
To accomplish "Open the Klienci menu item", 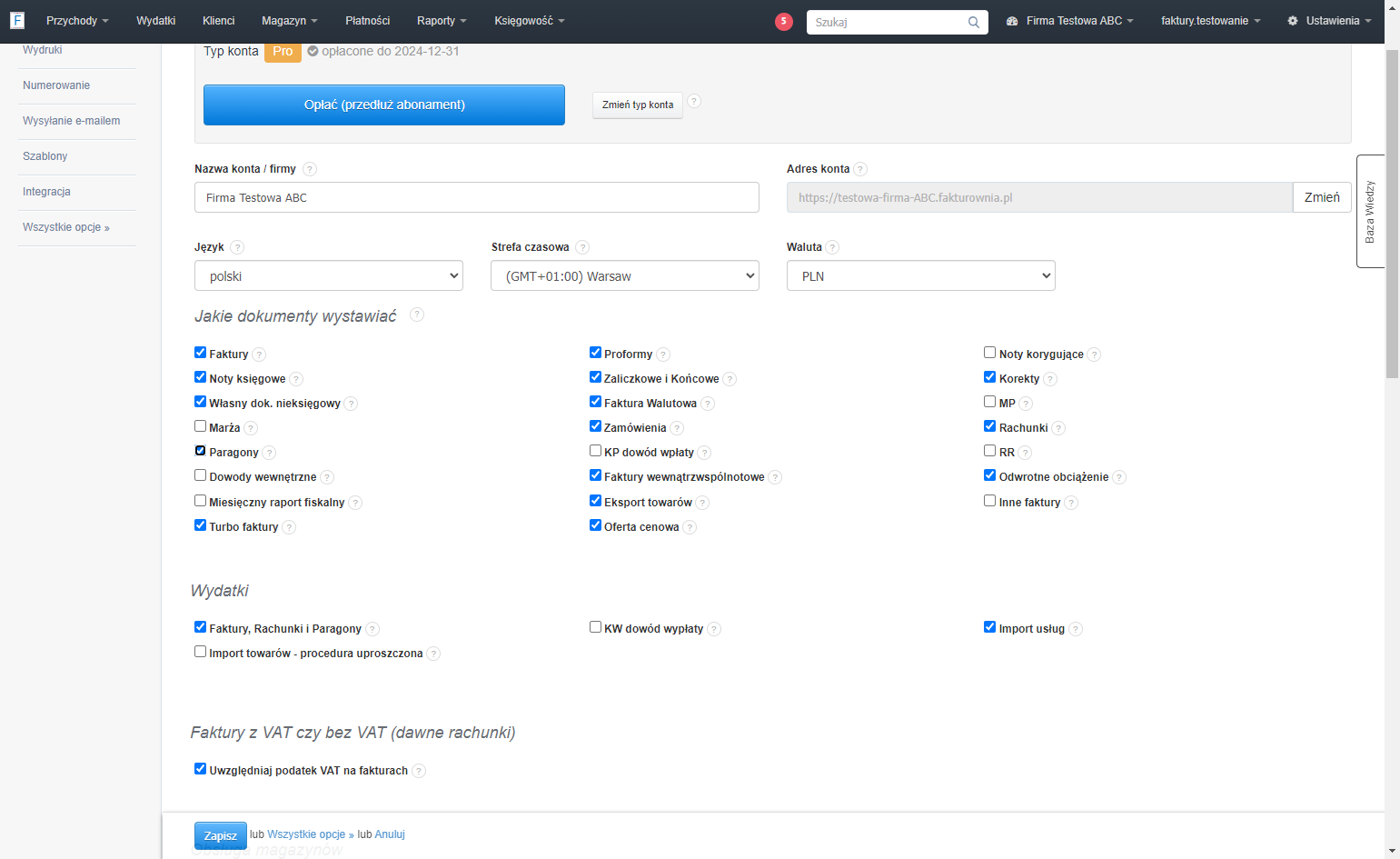I will point(218,21).
